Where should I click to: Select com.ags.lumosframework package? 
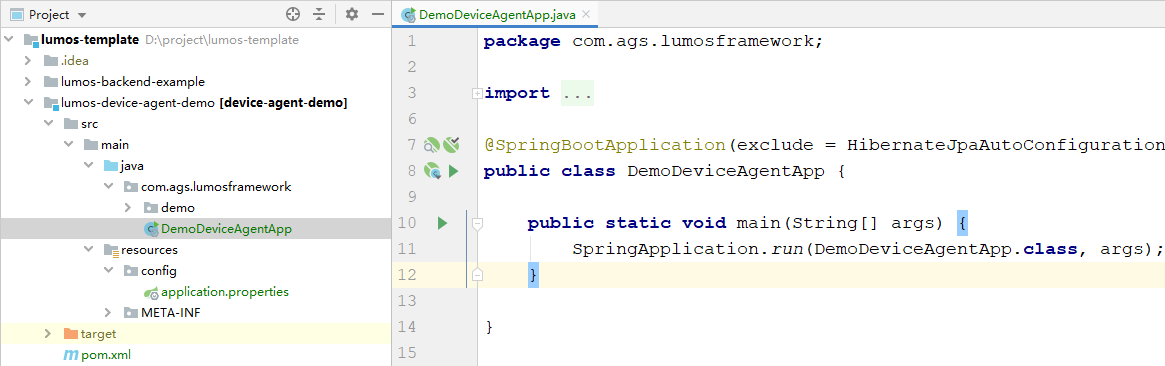pyautogui.click(x=215, y=186)
